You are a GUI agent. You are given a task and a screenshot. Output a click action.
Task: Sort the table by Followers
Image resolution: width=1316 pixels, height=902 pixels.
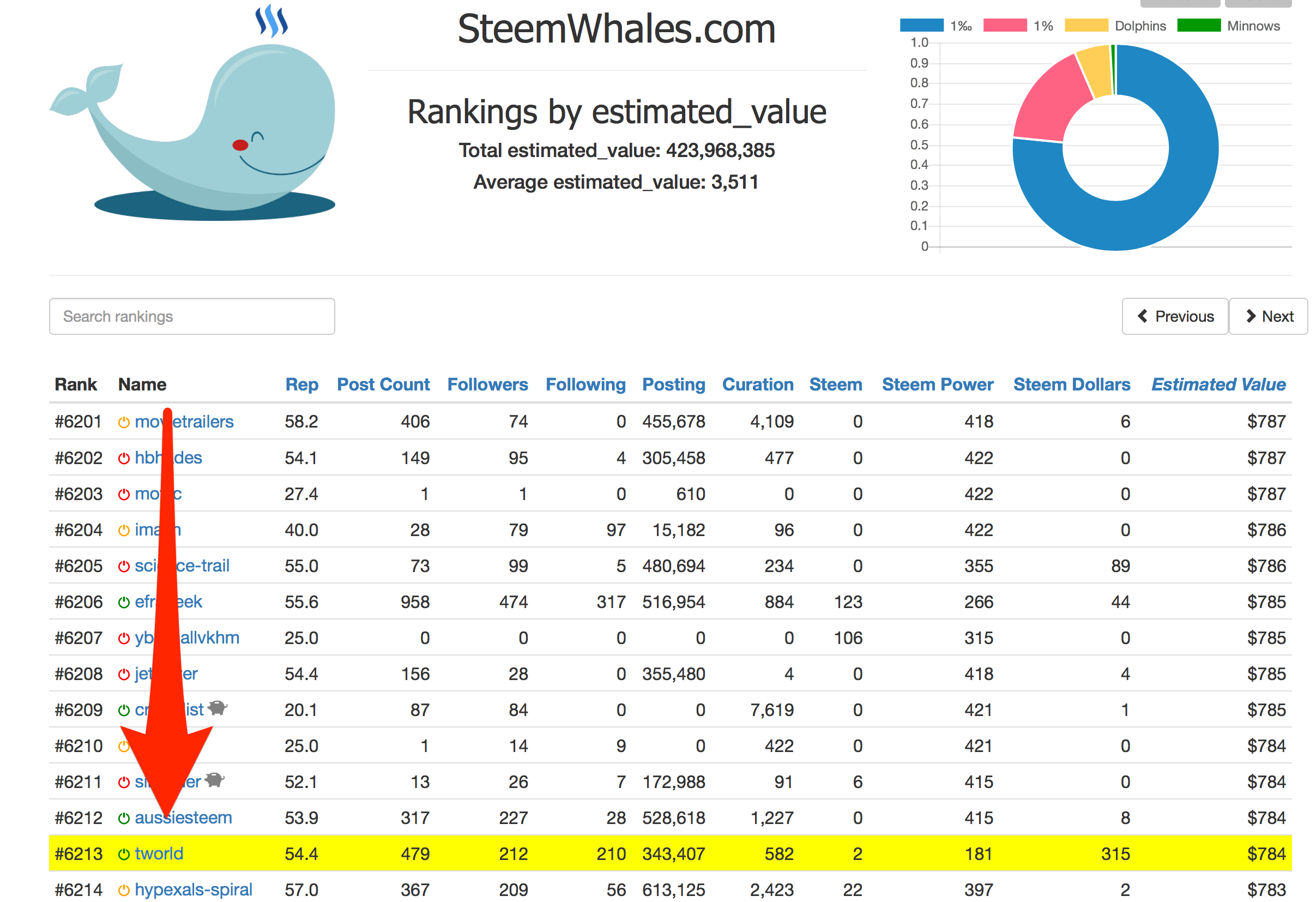coord(487,384)
